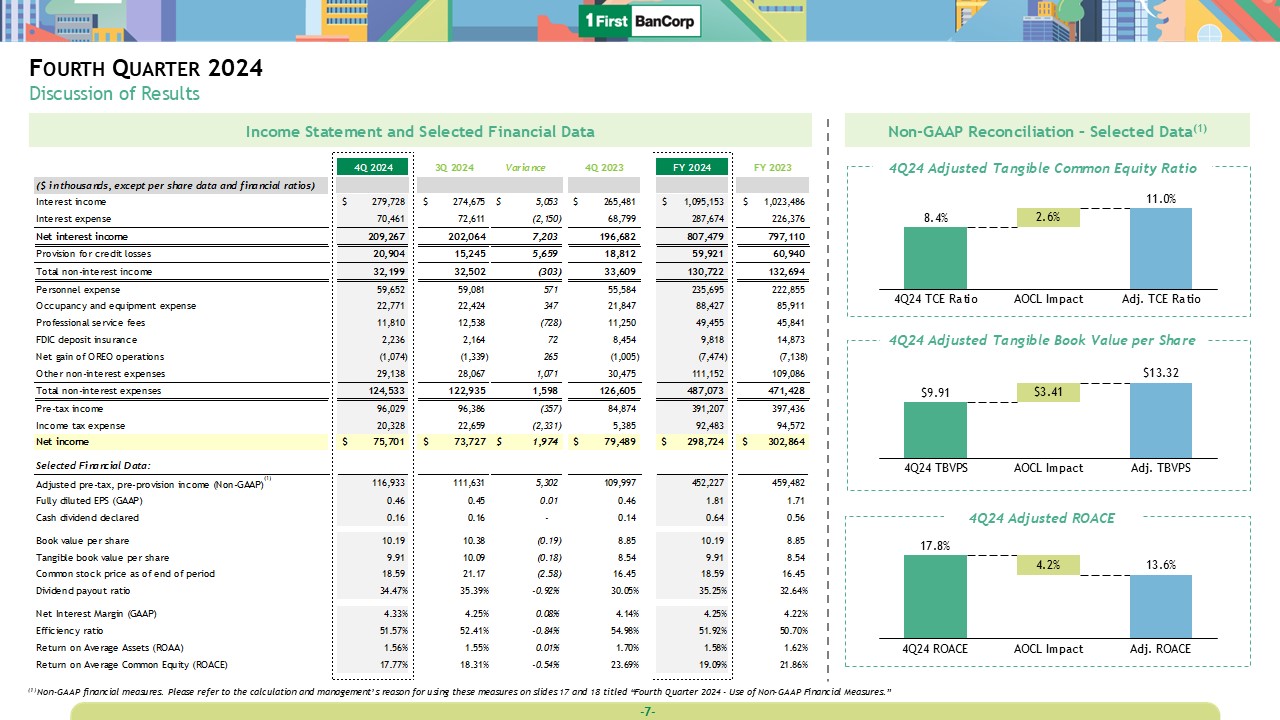Select the 2.6% AOCL Impact block
The width and height of the screenshot is (1280, 720).
click(x=1048, y=217)
